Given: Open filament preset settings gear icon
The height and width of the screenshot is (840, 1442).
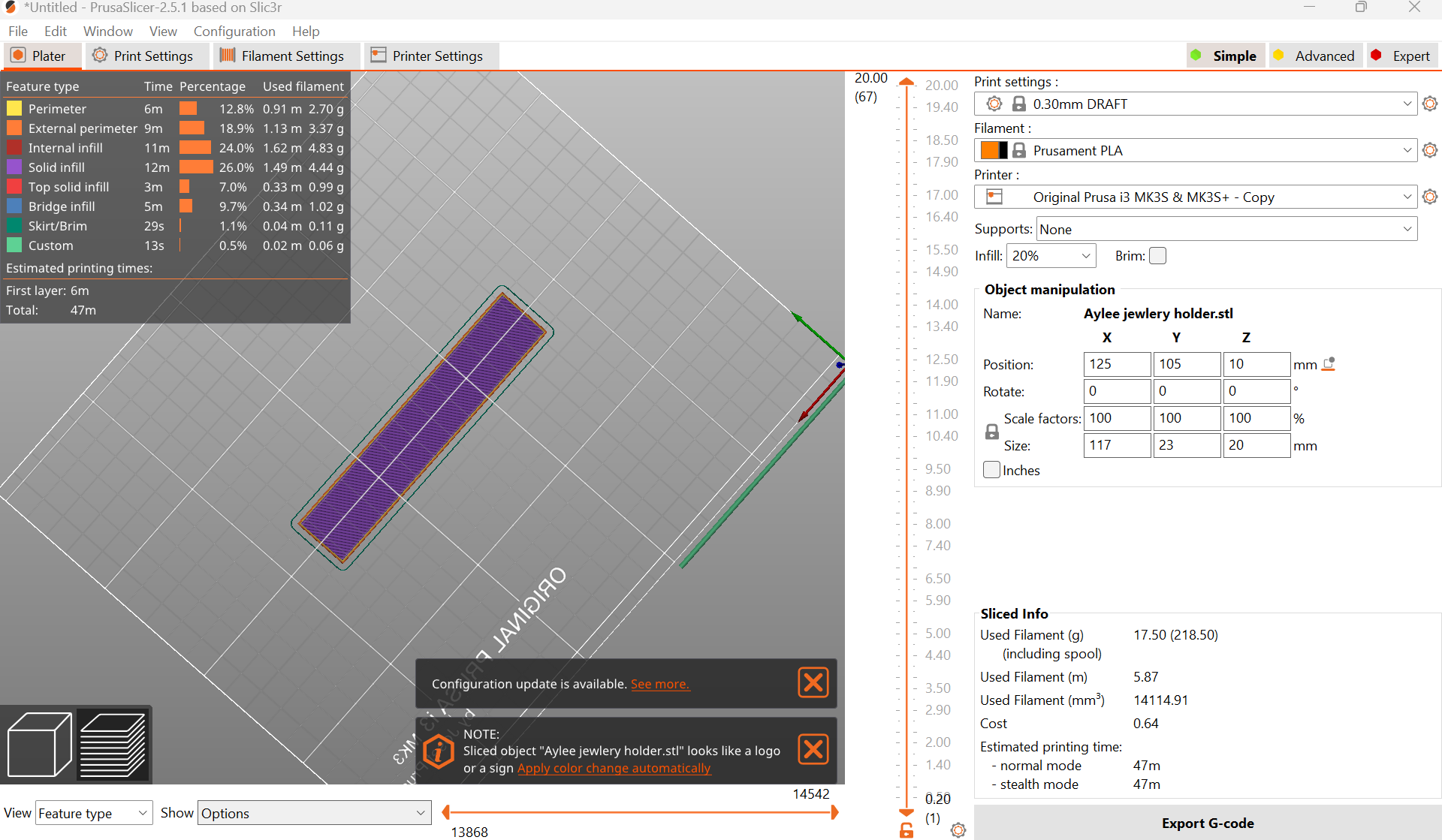Looking at the screenshot, I should click(1430, 150).
